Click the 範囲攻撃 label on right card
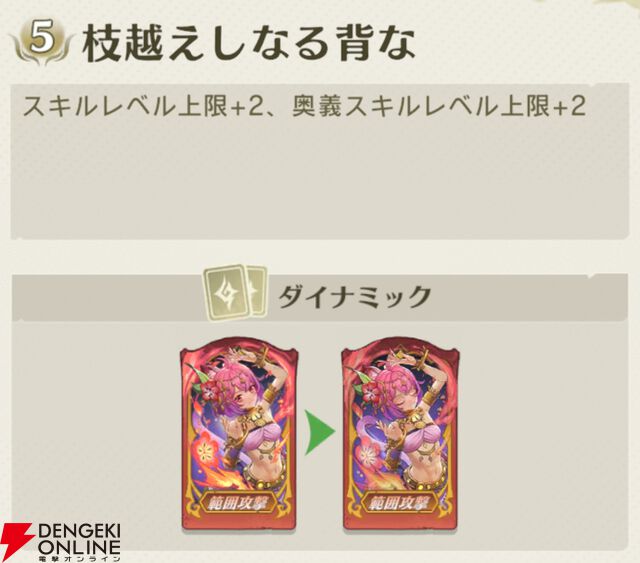 tap(400, 502)
